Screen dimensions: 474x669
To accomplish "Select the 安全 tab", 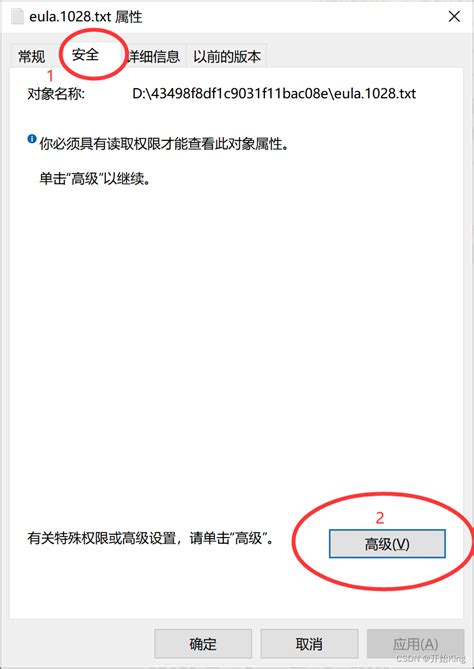I will point(85,55).
